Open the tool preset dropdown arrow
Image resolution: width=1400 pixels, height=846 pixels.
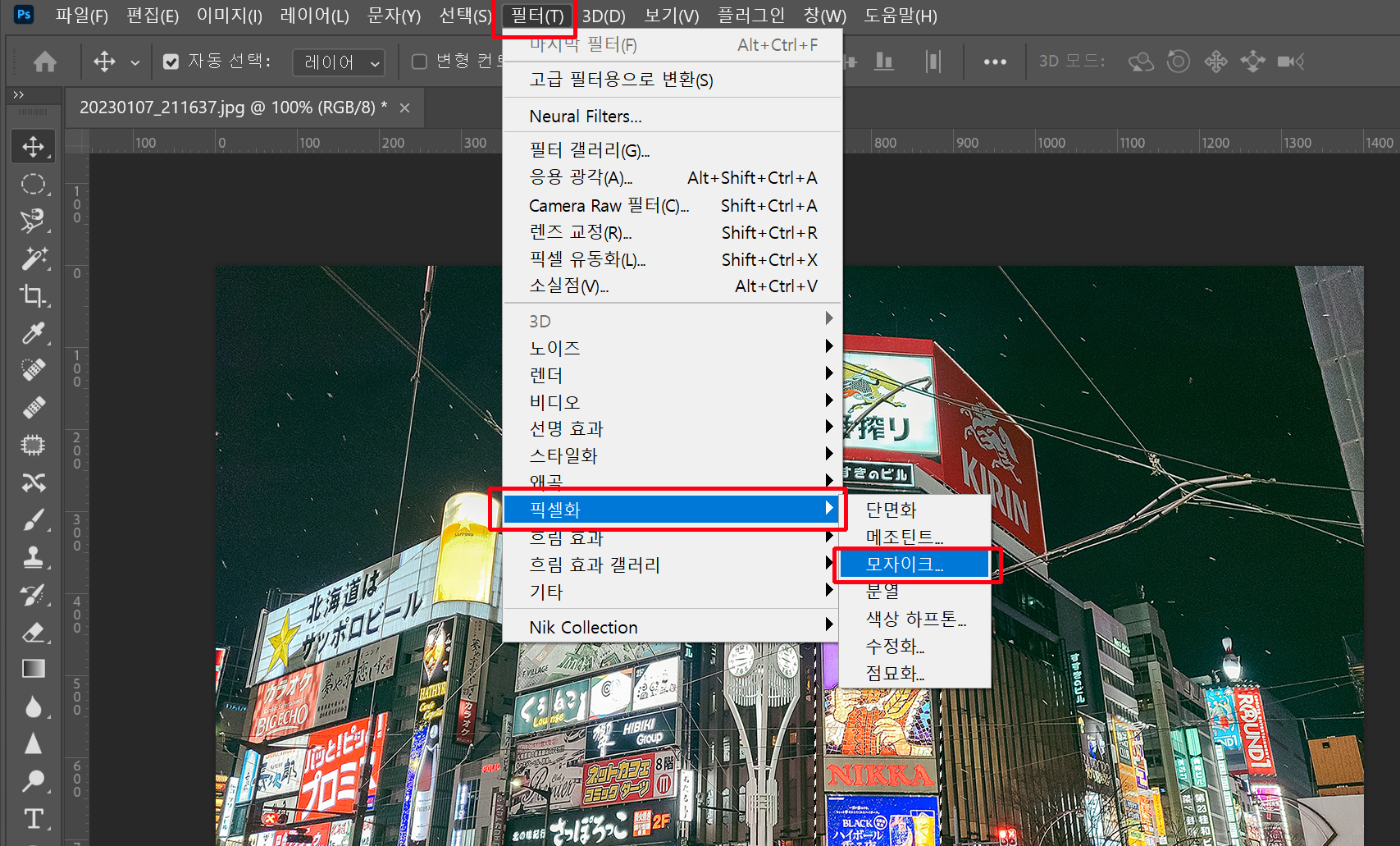point(135,62)
